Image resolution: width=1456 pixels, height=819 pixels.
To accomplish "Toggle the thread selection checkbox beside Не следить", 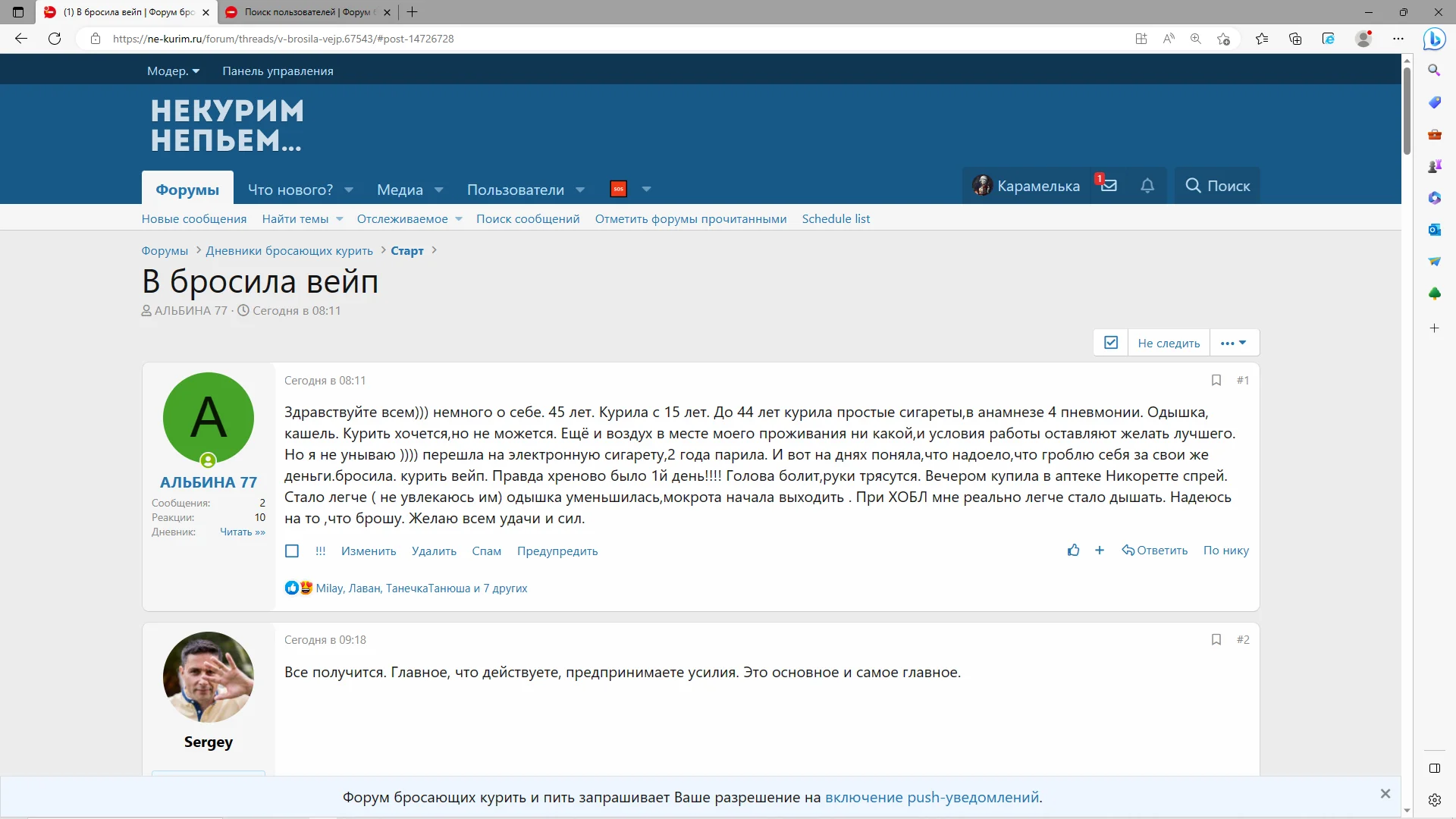I will (x=1111, y=343).
